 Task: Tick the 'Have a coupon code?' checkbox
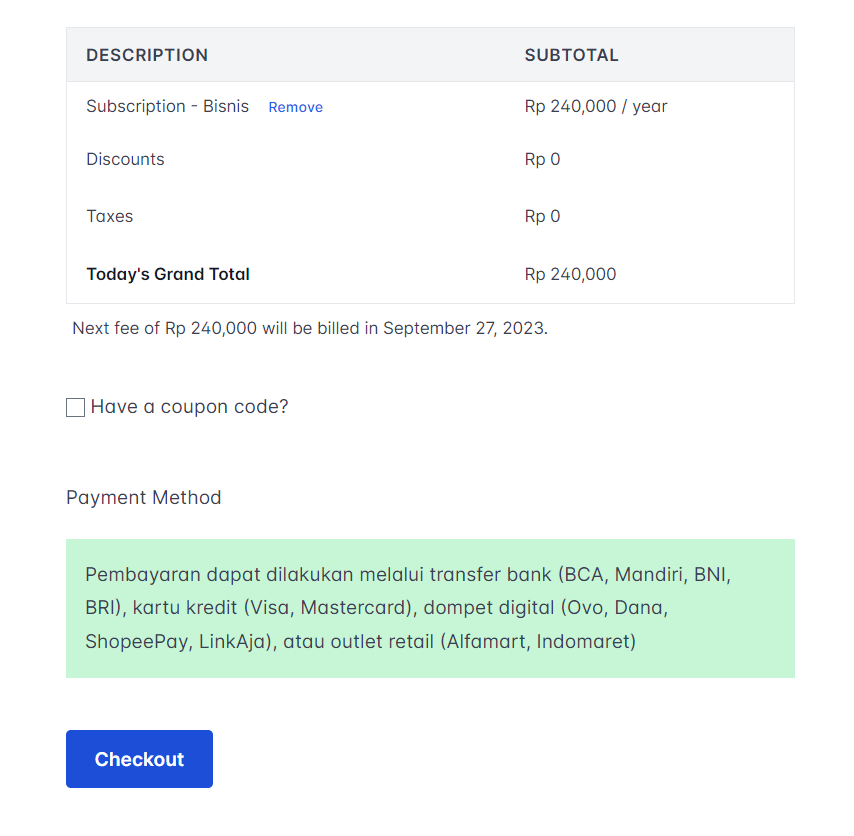(x=75, y=407)
